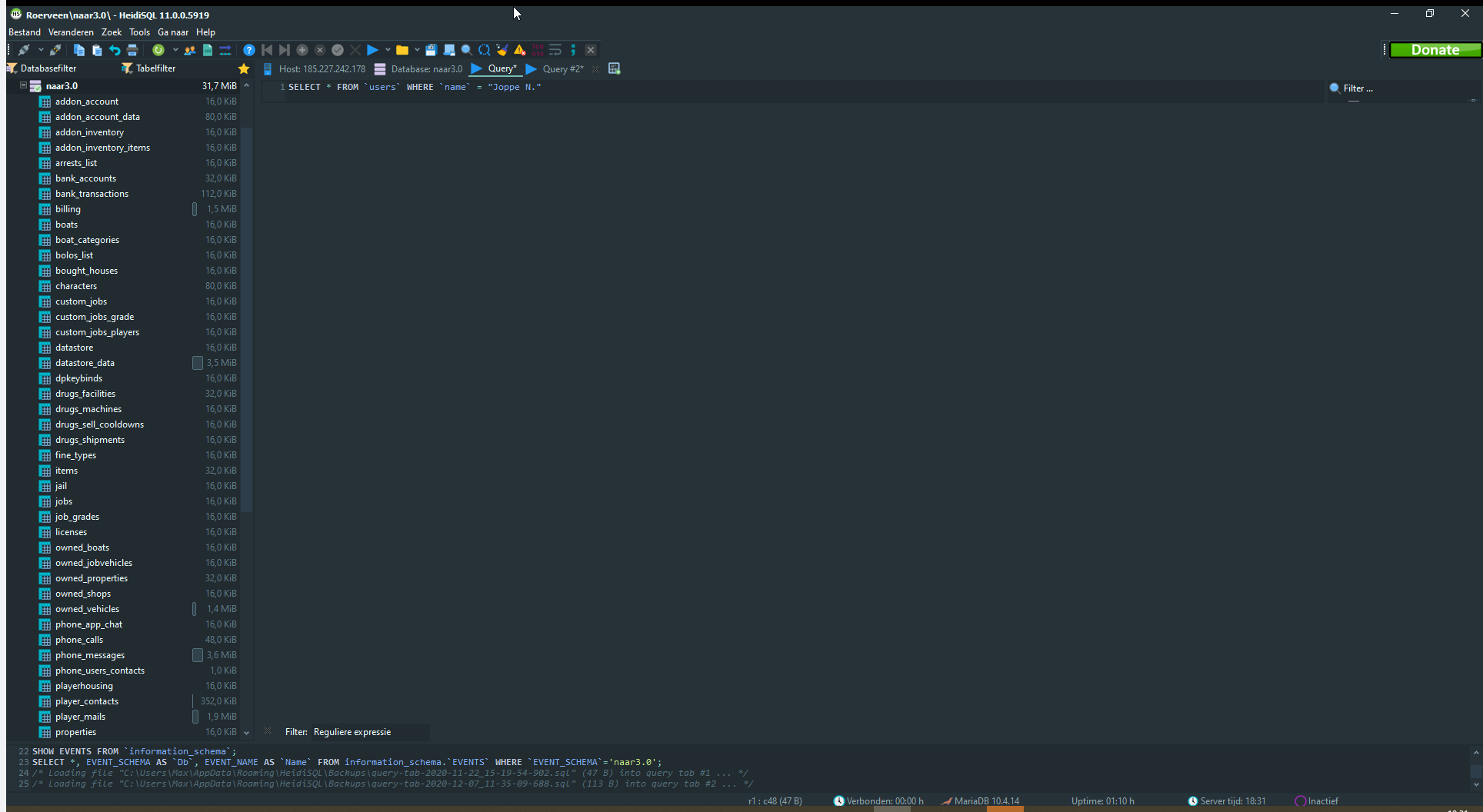Run the query with the blue play icon
The width and height of the screenshot is (1483, 812).
[x=372, y=50]
